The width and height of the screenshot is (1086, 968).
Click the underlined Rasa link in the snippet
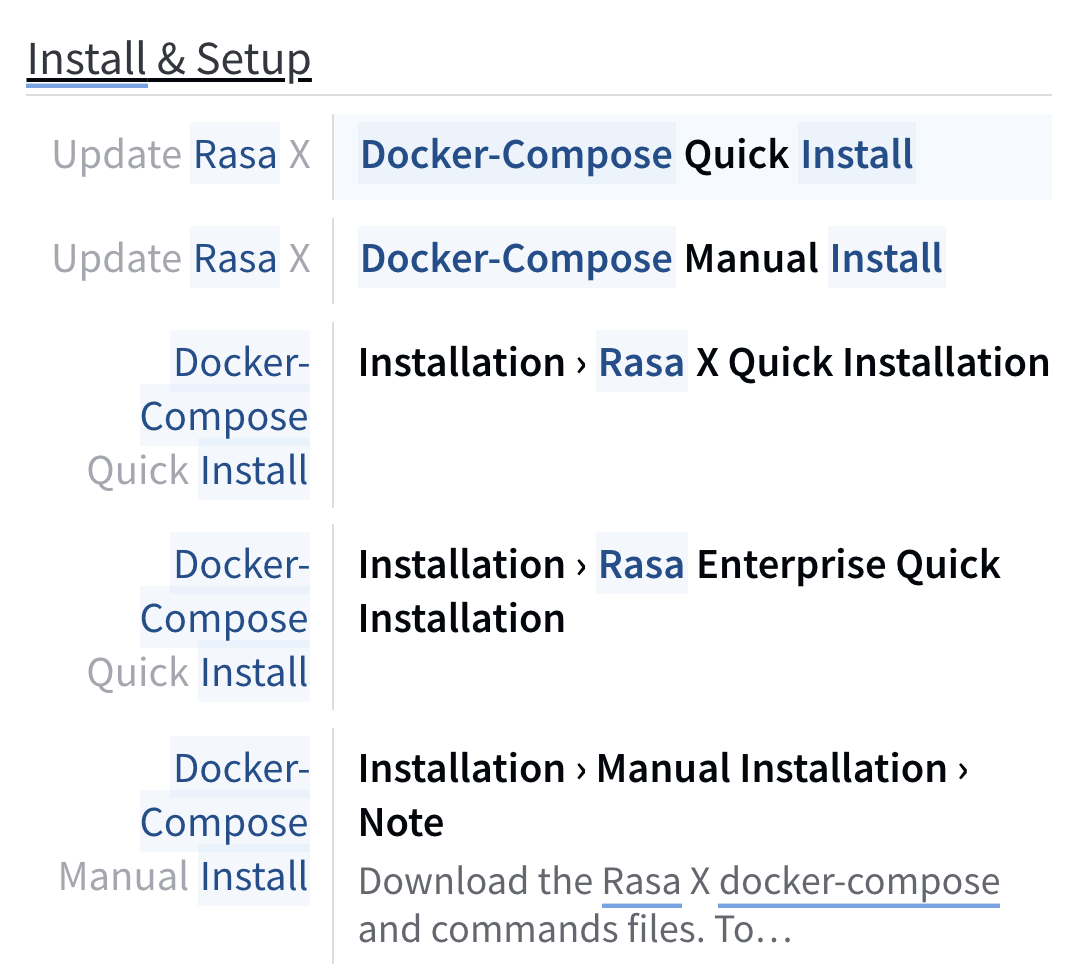[x=641, y=881]
